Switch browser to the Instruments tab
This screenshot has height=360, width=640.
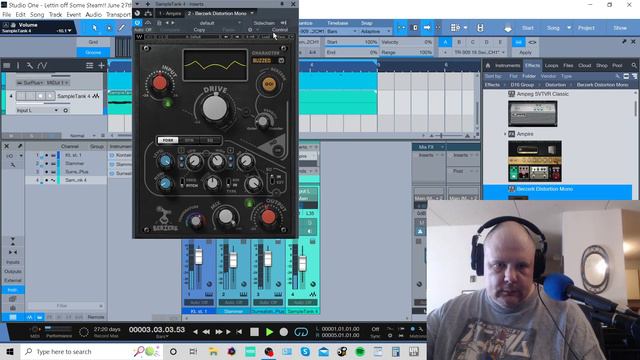click(507, 65)
